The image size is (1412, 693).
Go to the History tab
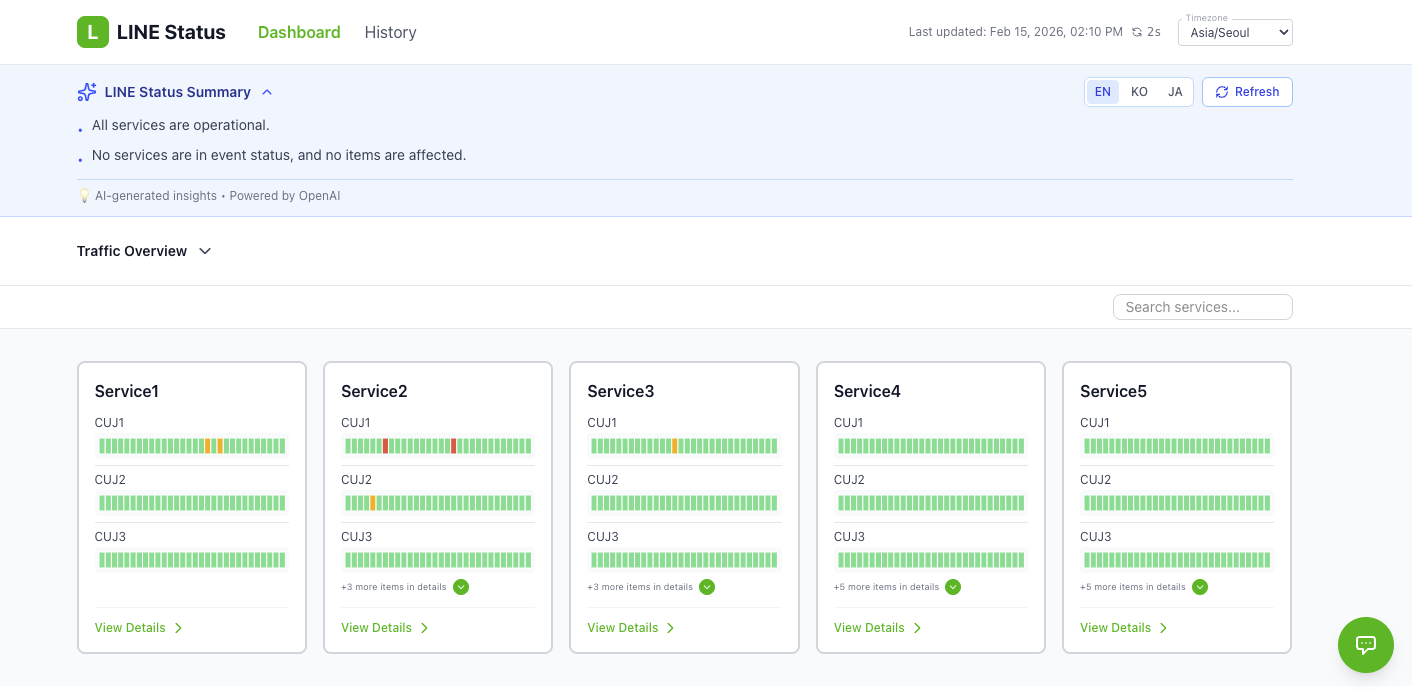pos(390,32)
